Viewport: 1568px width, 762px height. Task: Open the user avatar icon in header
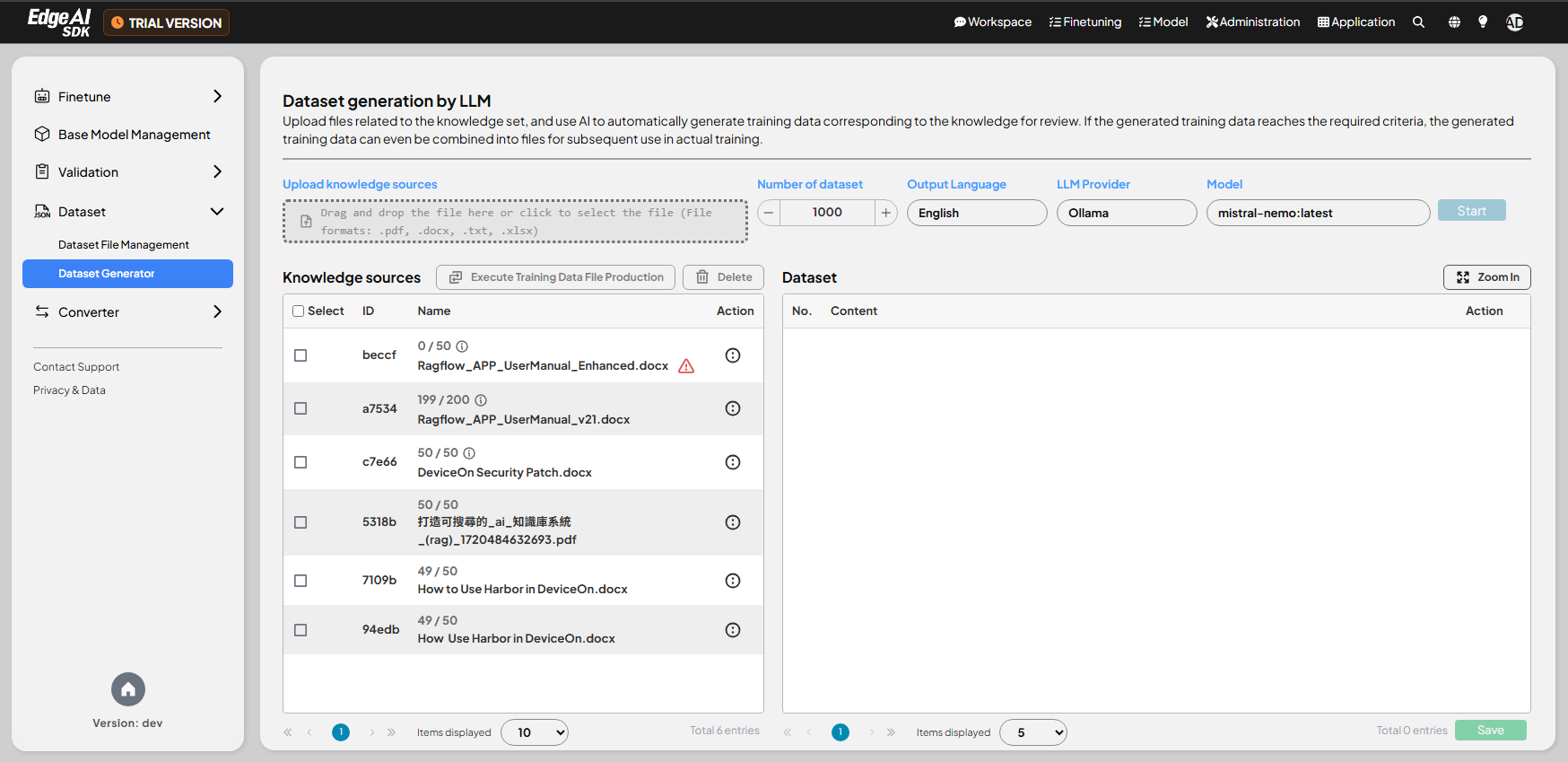click(x=1515, y=22)
